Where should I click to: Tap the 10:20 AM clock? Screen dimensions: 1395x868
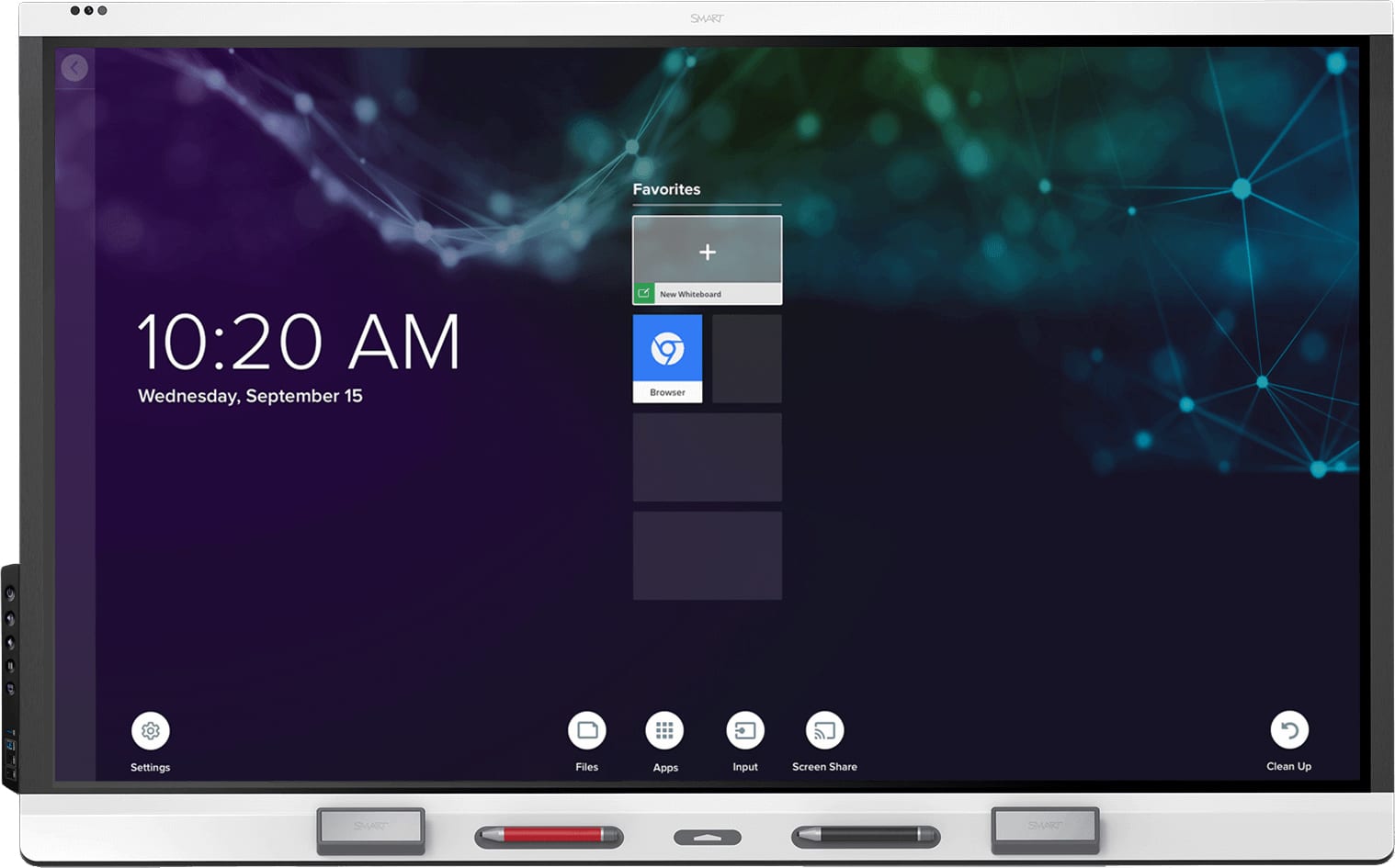(x=298, y=342)
